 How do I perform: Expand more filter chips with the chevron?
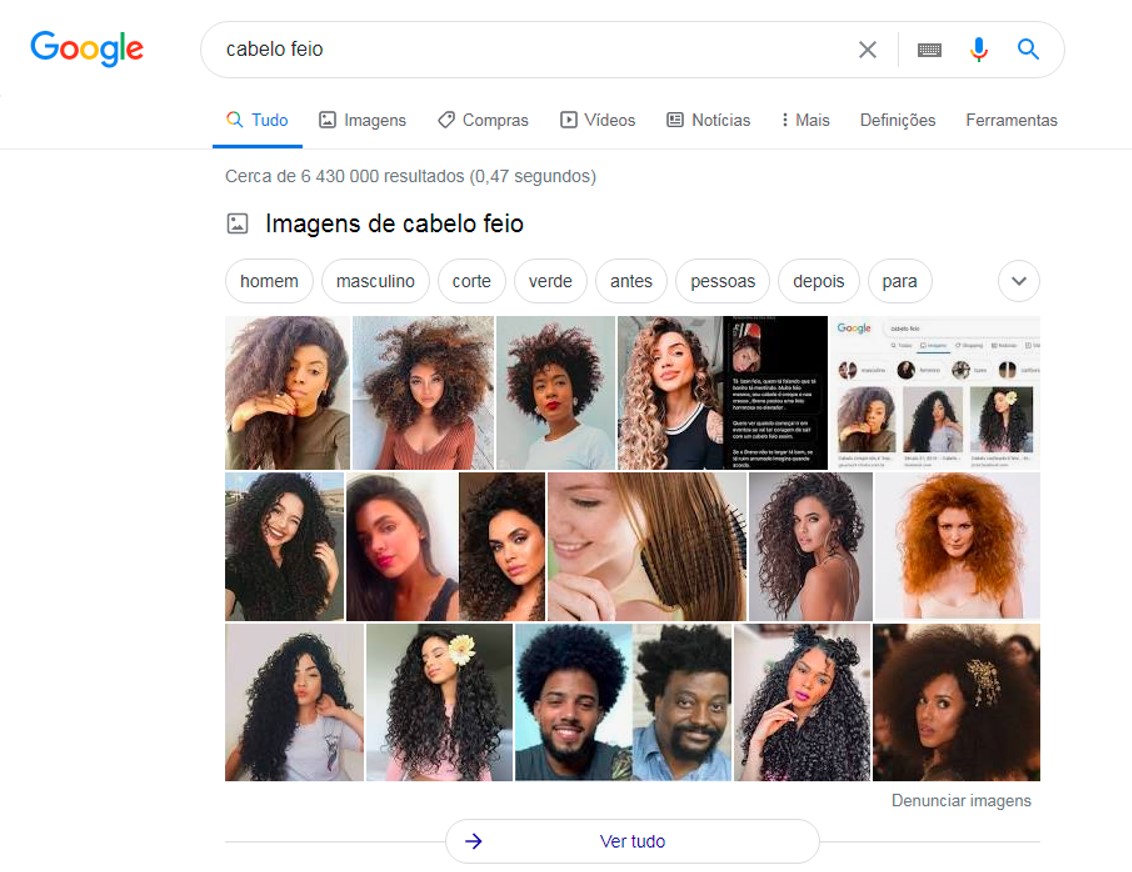[1018, 281]
